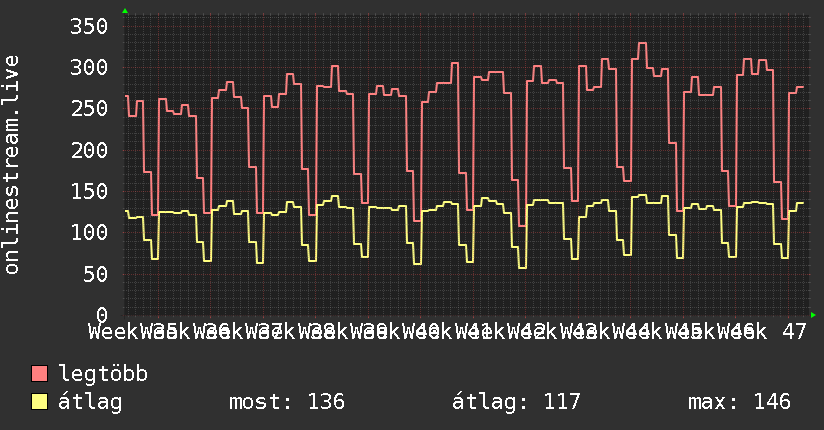Image resolution: width=824 pixels, height=430 pixels.
Task: Click the 350 Y-axis label
Action: 89,26
